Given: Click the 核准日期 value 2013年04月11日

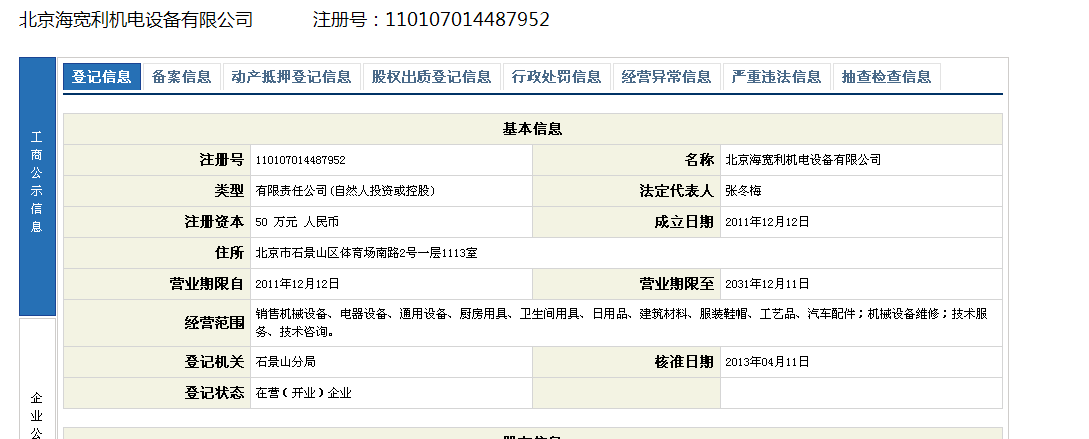Looking at the screenshot, I should point(767,361).
